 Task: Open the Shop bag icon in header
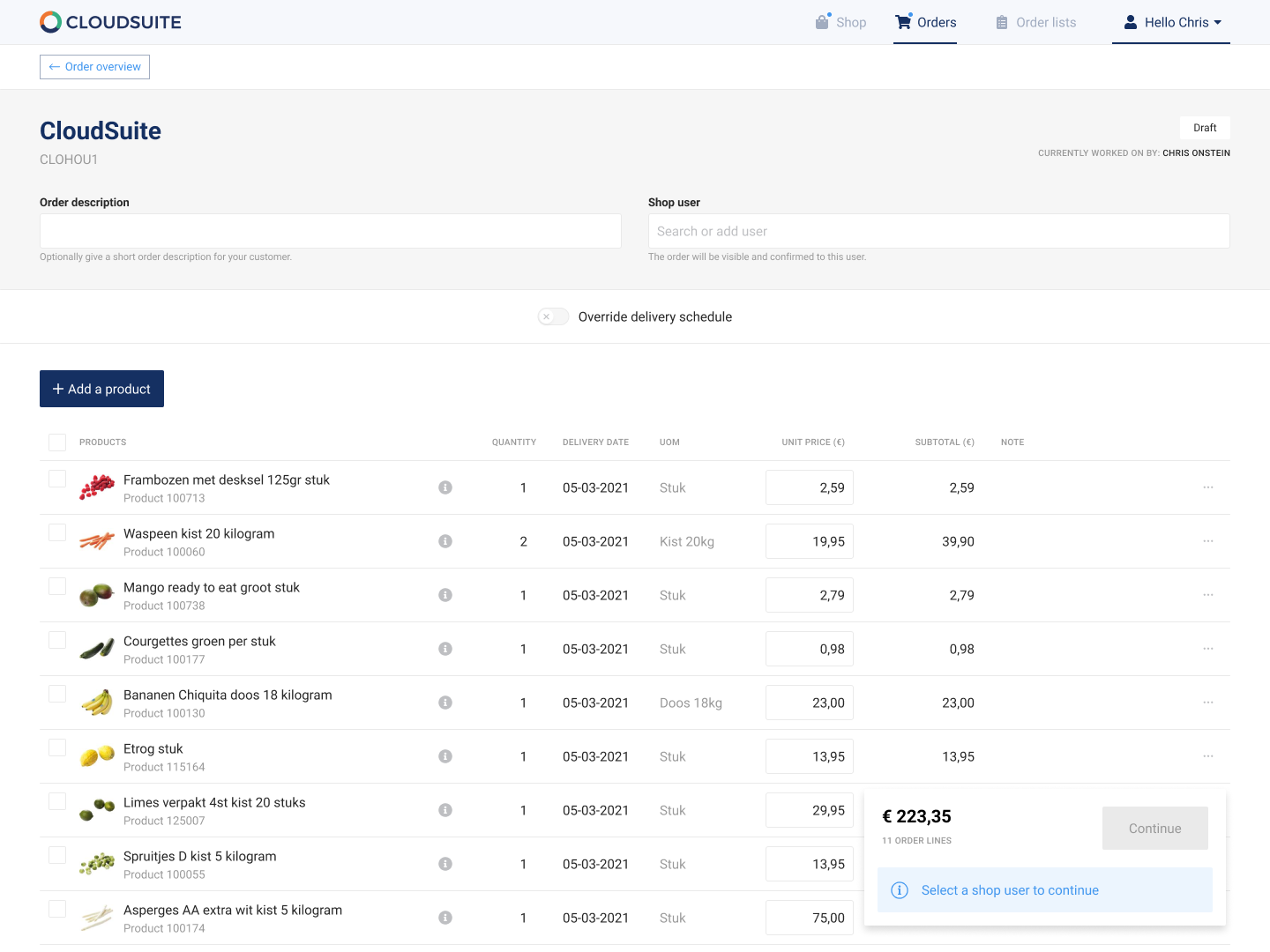coord(823,22)
